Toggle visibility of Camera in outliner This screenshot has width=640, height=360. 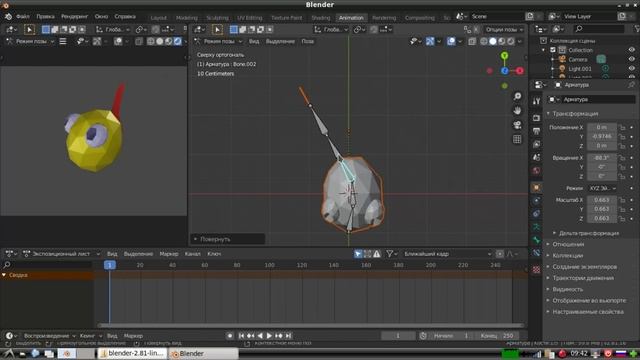tap(631, 59)
